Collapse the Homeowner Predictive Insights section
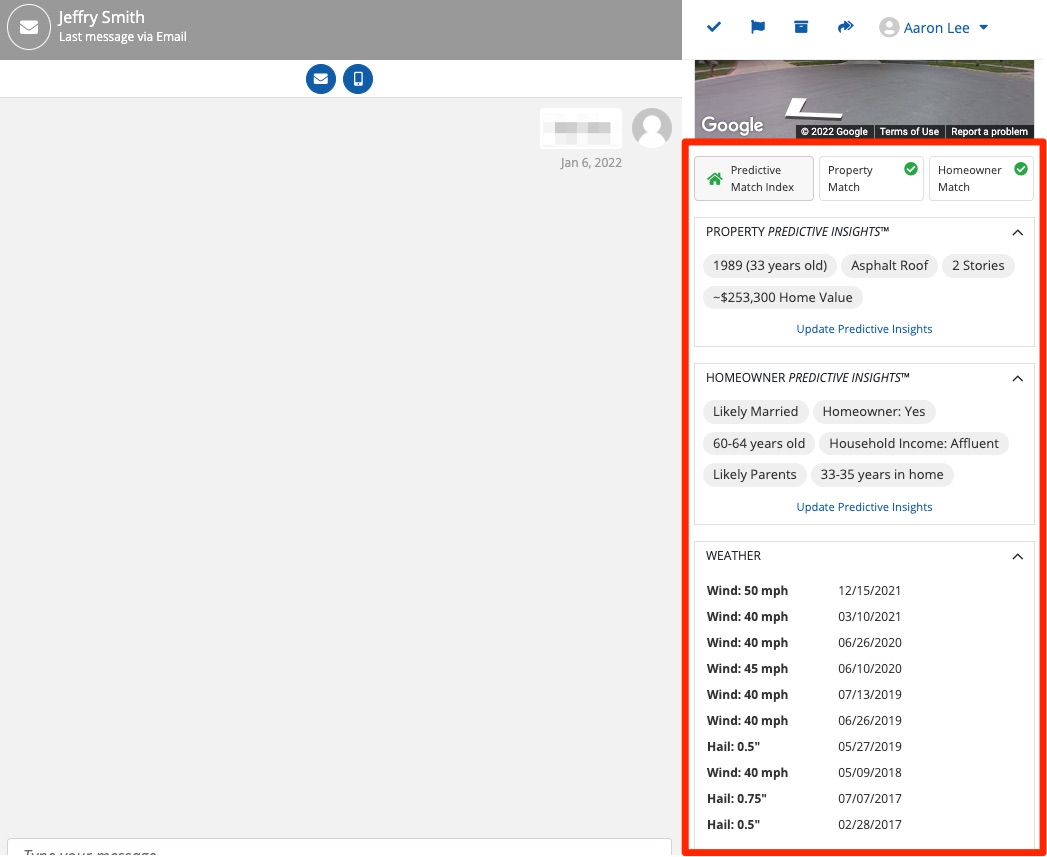The height and width of the screenshot is (857, 1047). pyautogui.click(x=1017, y=378)
